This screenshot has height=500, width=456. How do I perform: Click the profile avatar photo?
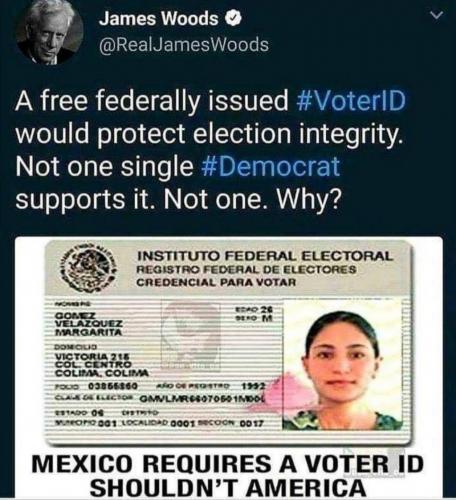click(50, 32)
